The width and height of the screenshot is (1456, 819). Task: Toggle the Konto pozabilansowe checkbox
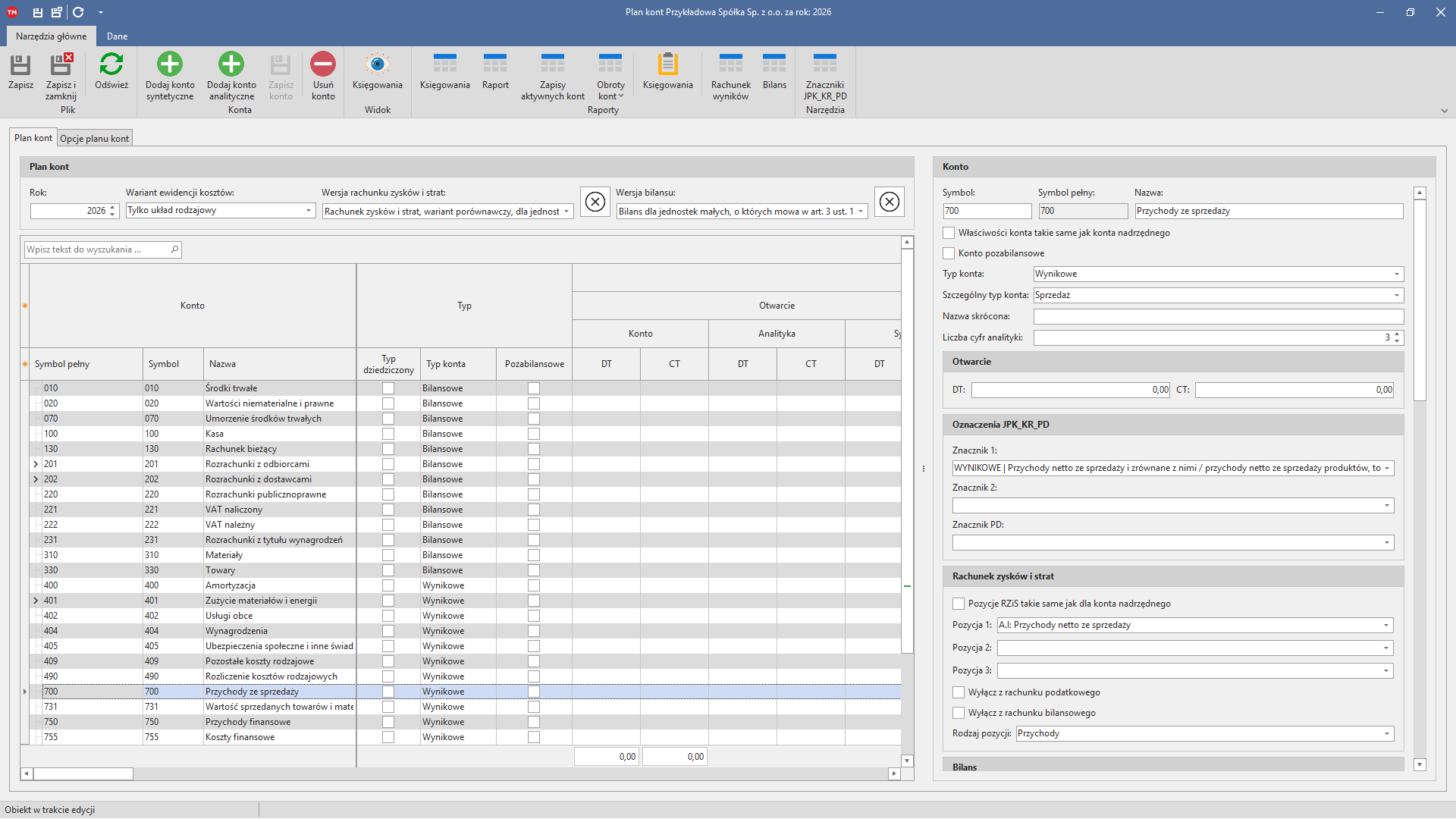click(949, 253)
